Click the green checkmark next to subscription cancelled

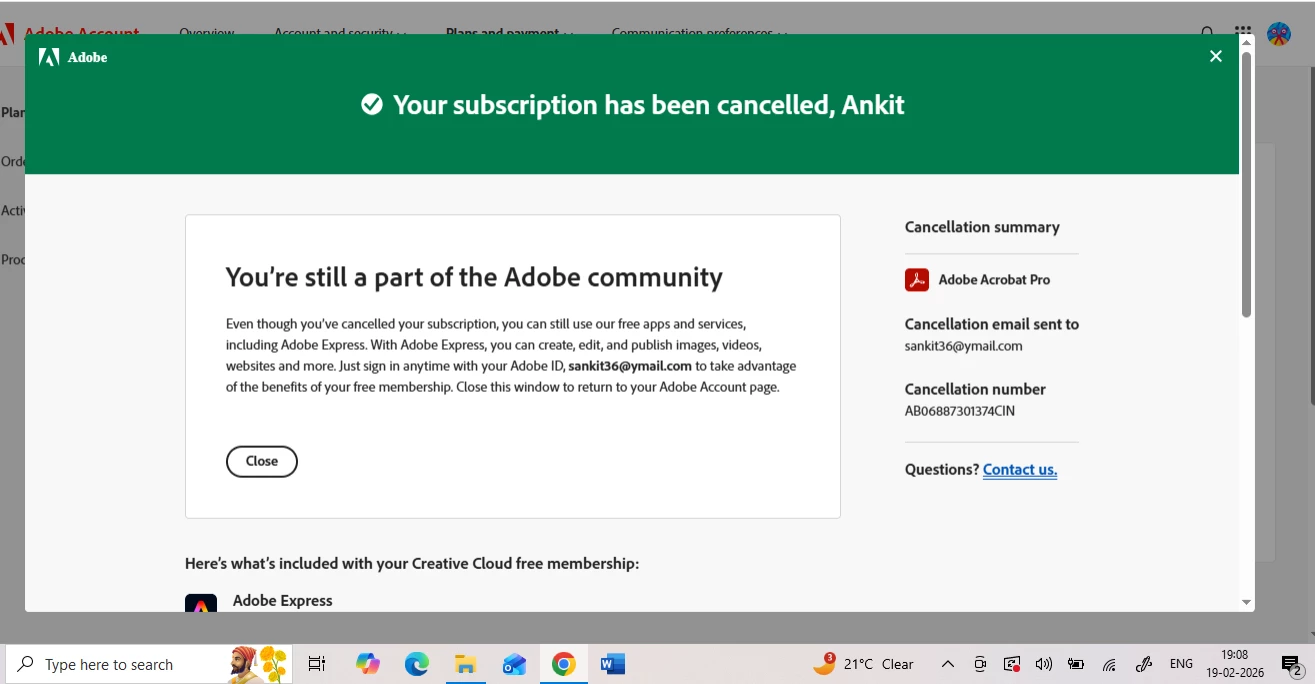coord(372,105)
